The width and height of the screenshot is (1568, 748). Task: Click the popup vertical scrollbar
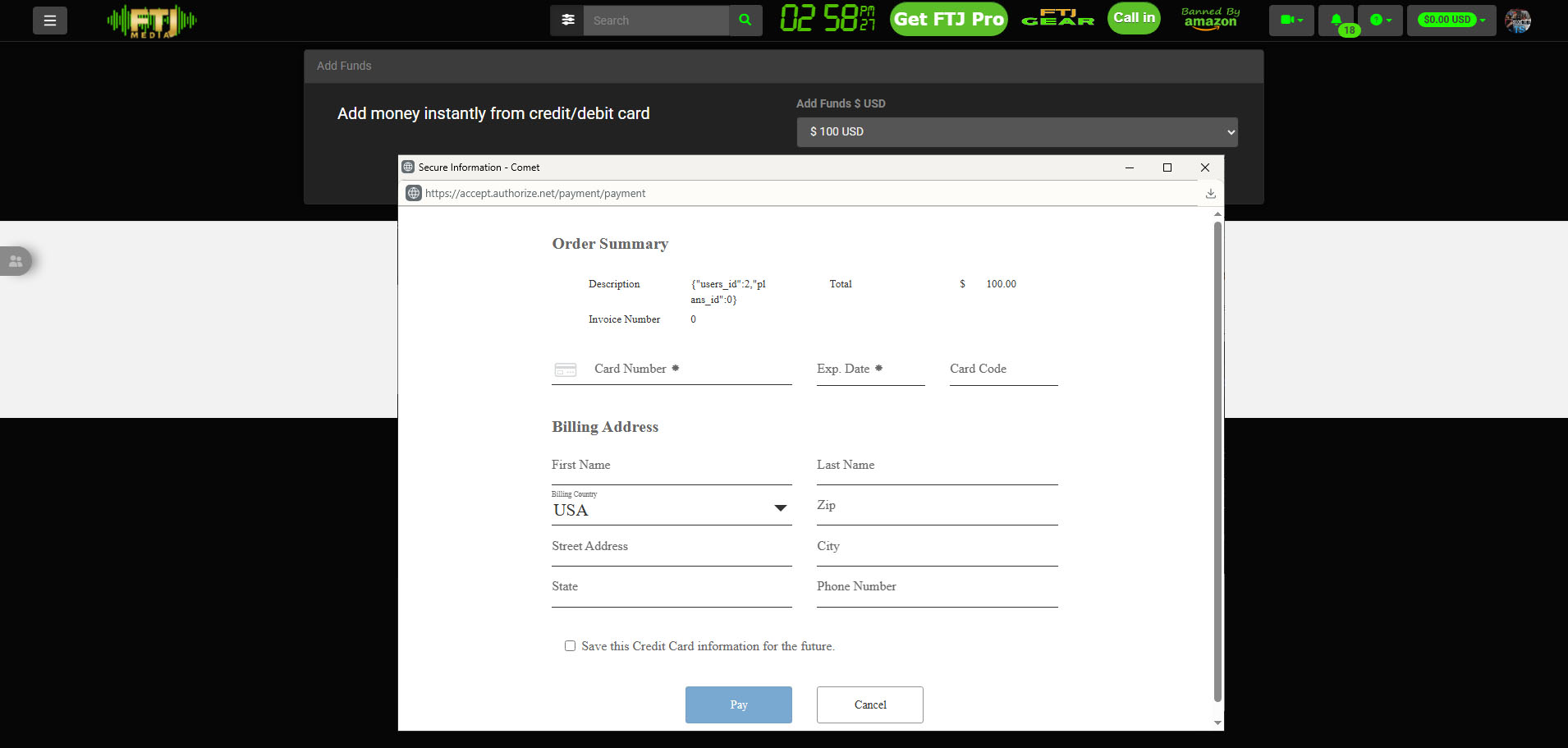(1217, 460)
